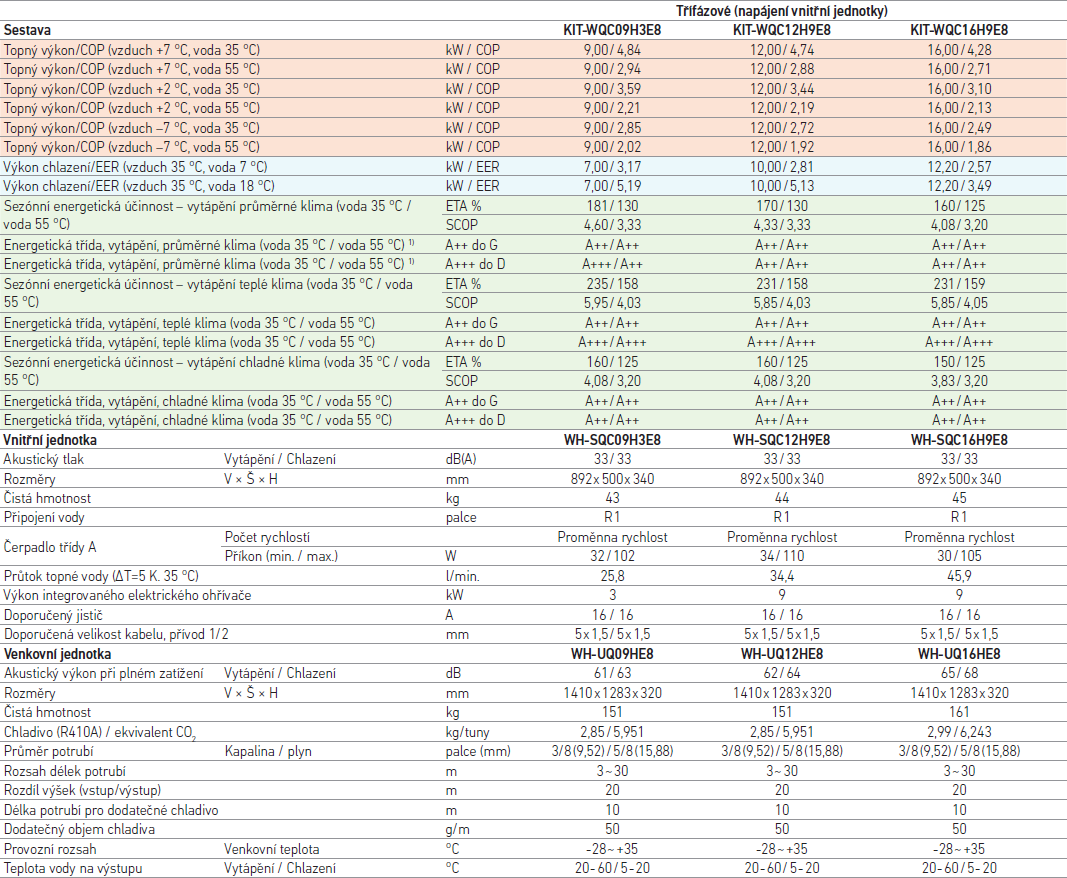
Task: Click cooling value 12,20/3,49
Action: click(x=959, y=186)
